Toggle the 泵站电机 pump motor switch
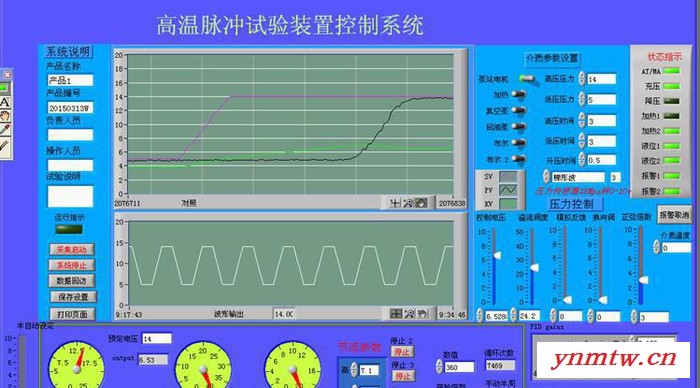Image resolution: width=700 pixels, height=388 pixels. click(527, 79)
